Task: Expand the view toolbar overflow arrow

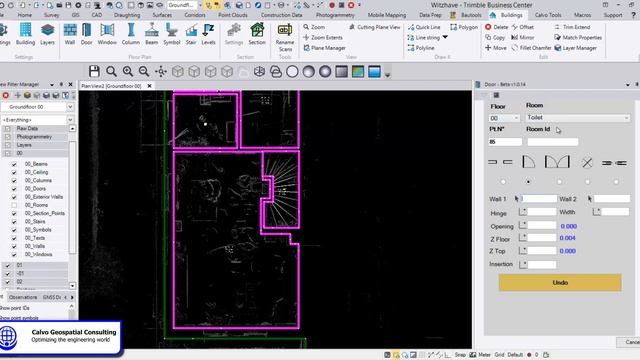Action: [387, 75]
